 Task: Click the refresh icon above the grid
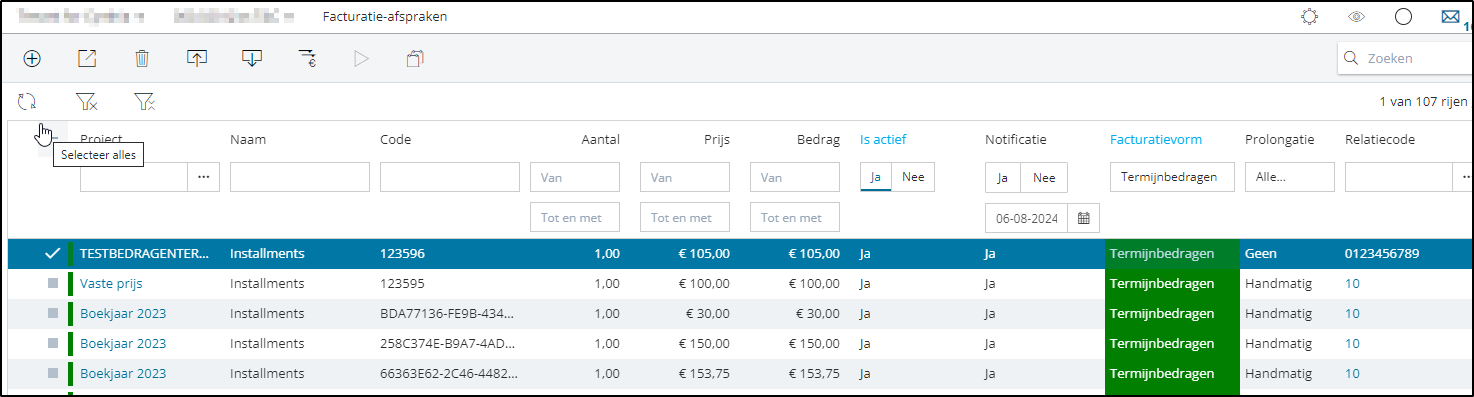point(27,101)
